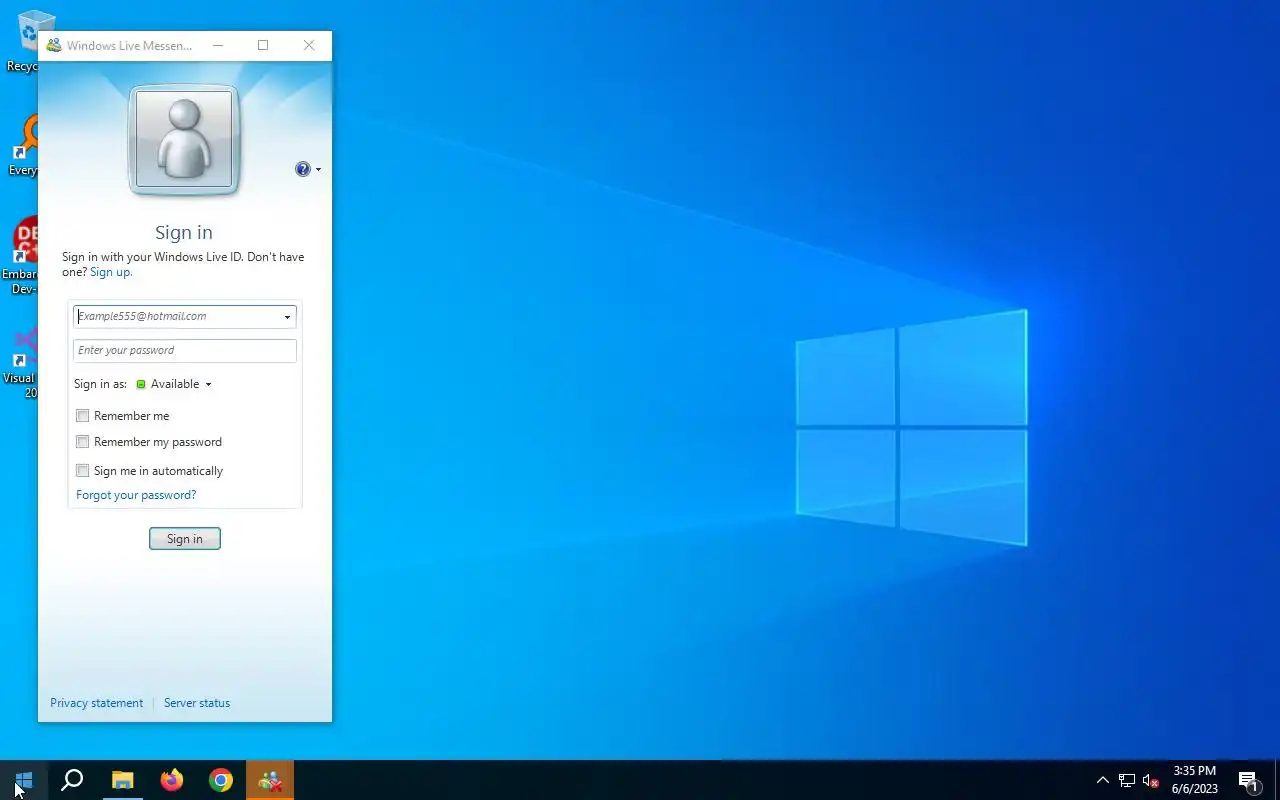Viewport: 1280px width, 800px height.
Task: Focus the Enter your password field
Action: pyautogui.click(x=185, y=350)
